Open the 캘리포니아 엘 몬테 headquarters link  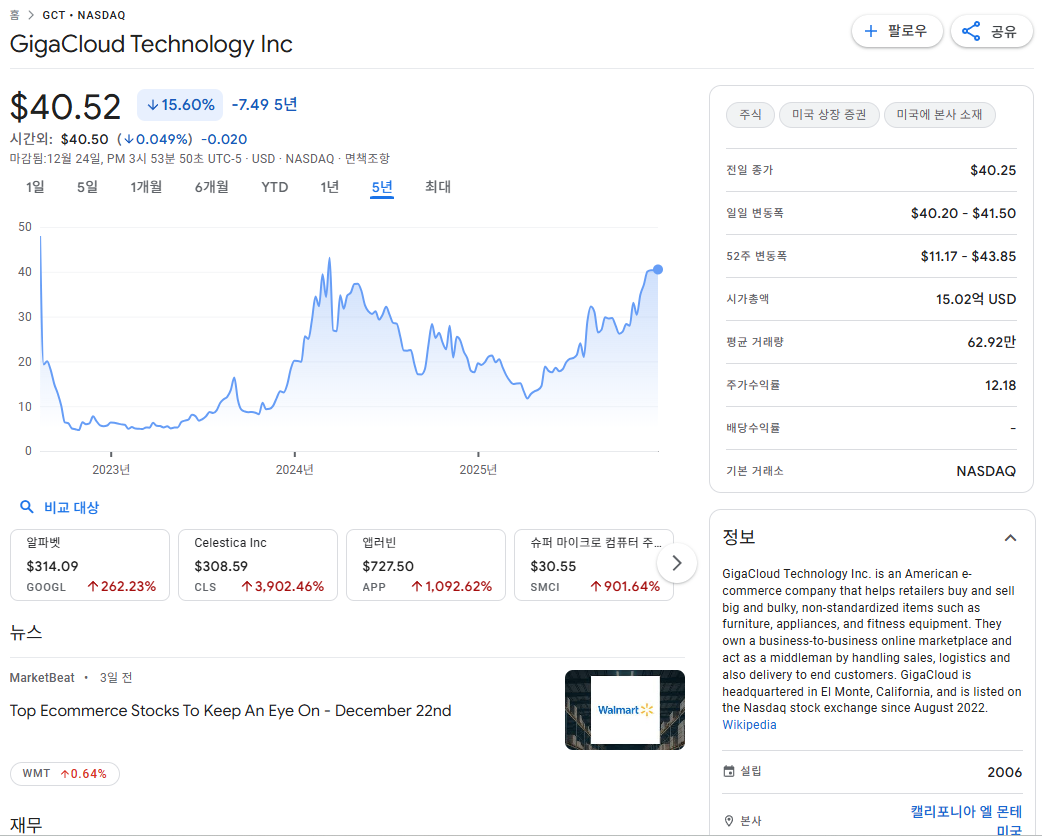pyautogui.click(x=966, y=811)
